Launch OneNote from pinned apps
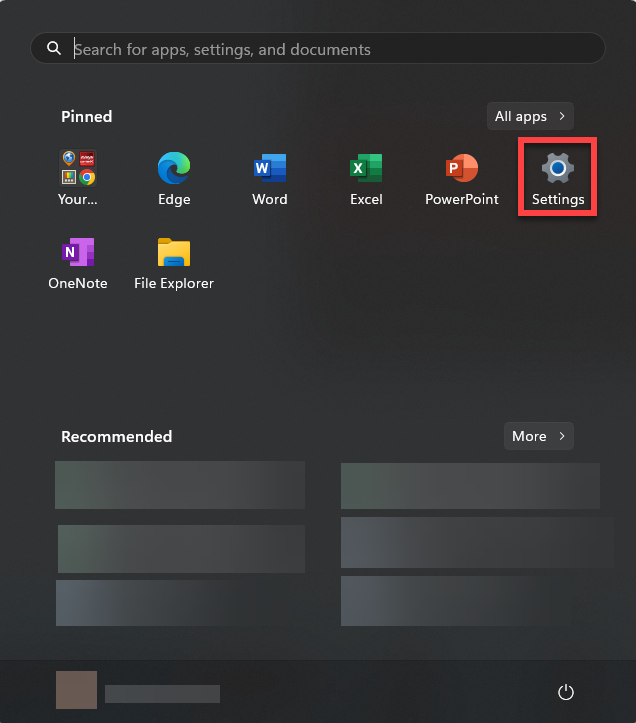Viewport: 636px width, 723px height. (77, 263)
